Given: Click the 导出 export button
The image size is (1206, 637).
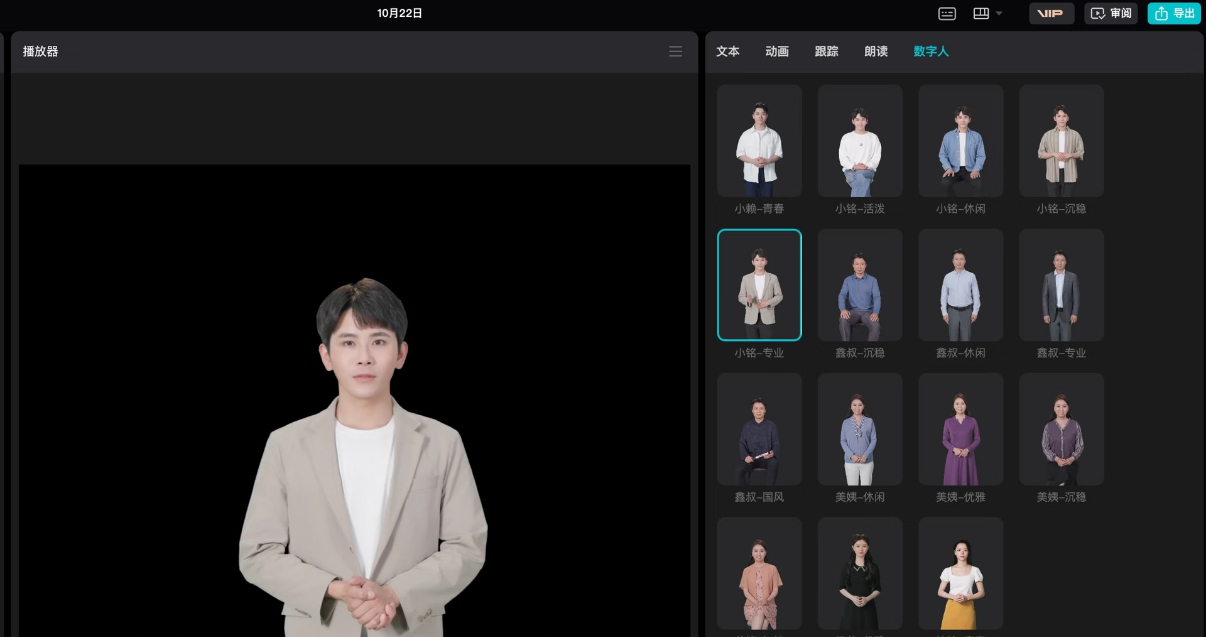Looking at the screenshot, I should [x=1174, y=13].
